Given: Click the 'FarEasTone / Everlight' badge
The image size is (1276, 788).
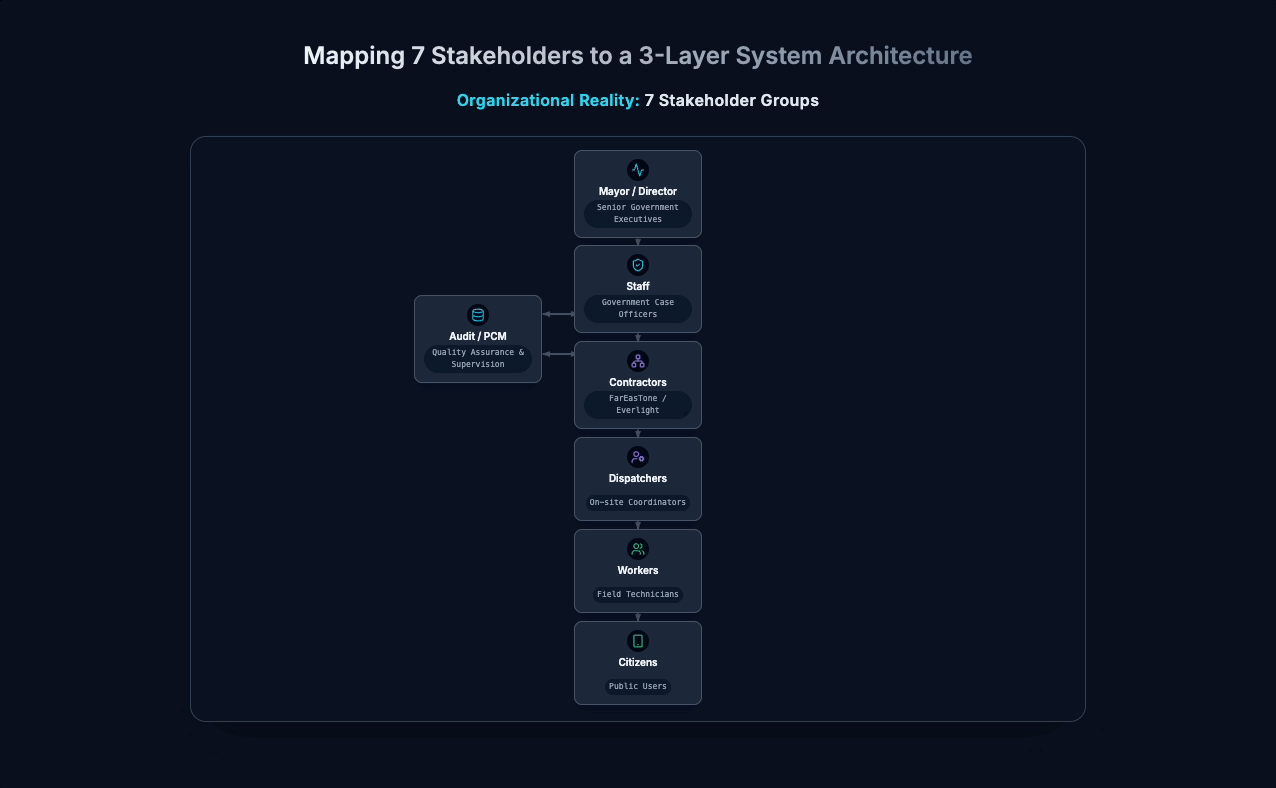Looking at the screenshot, I should (638, 404).
